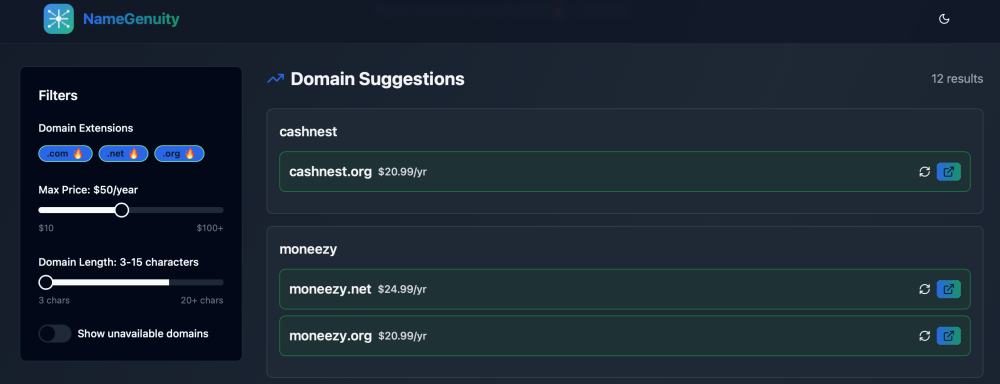Viewport: 1000px width, 384px height.
Task: Click the NameGenuity logo icon
Action: click(x=59, y=19)
